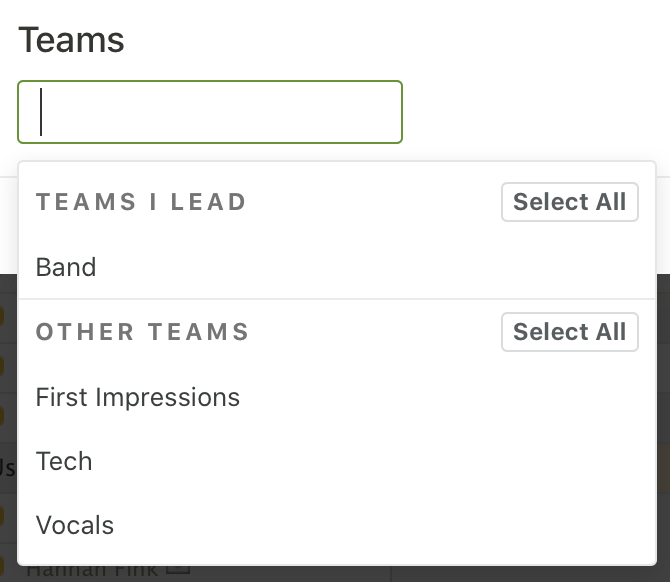Screen dimensions: 670x582
Task: Click divider line below the Band option
Action: [x=337, y=299]
